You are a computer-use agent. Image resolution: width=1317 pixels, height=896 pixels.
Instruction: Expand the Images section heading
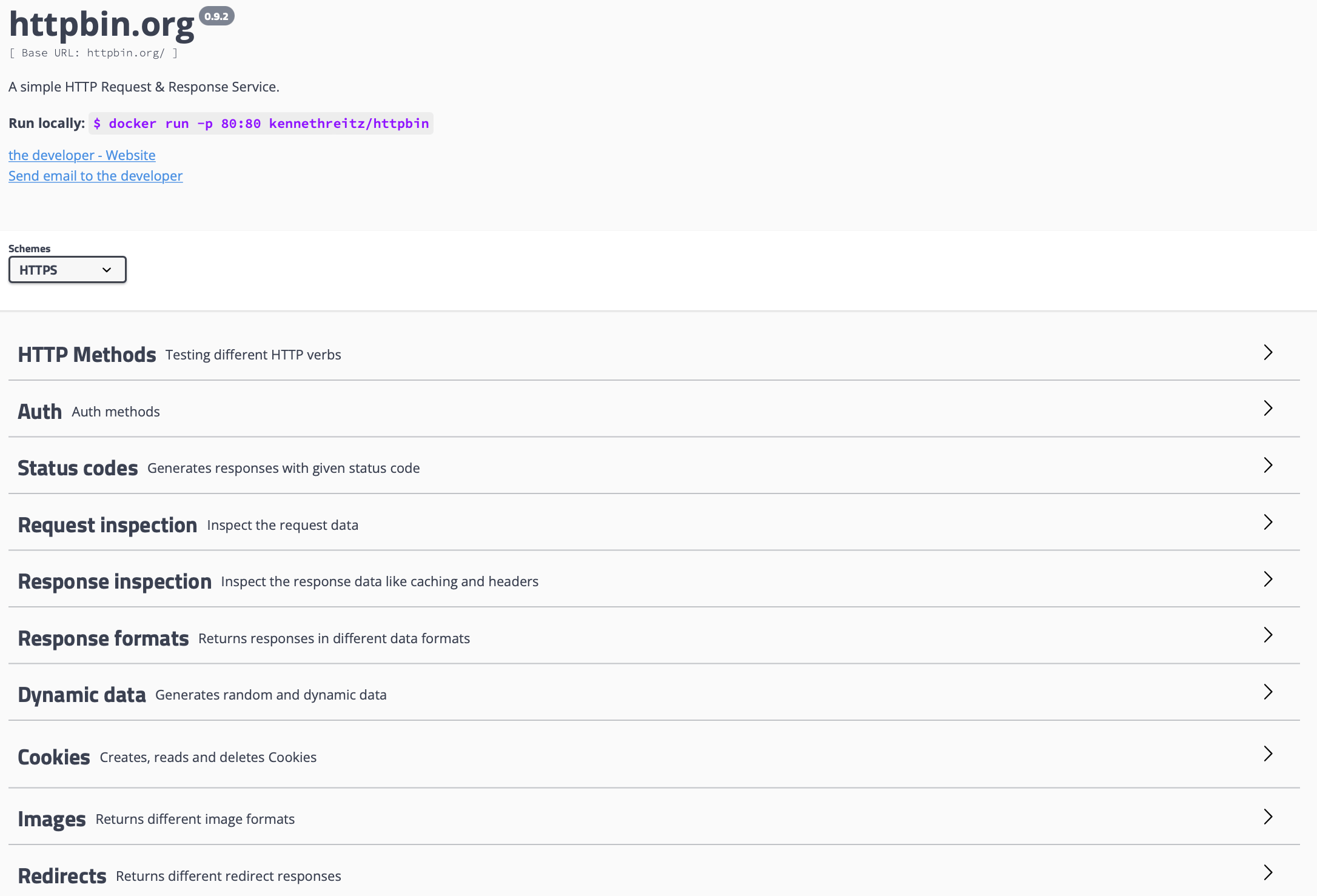[x=52, y=819]
